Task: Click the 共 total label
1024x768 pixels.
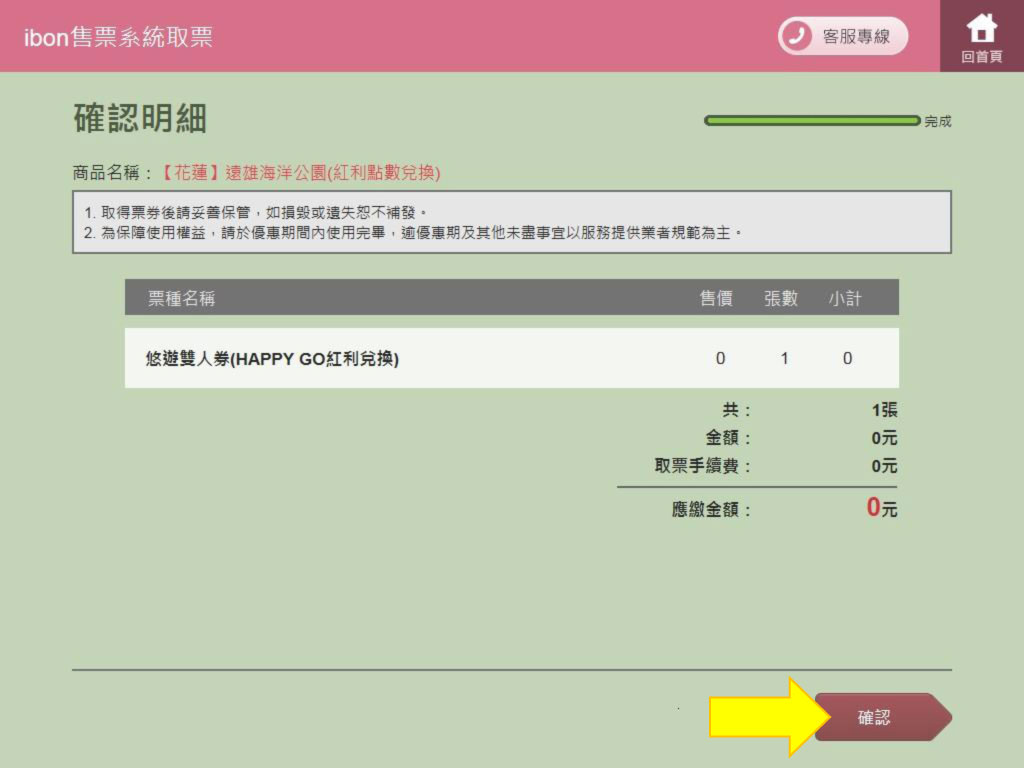Action: (x=736, y=410)
